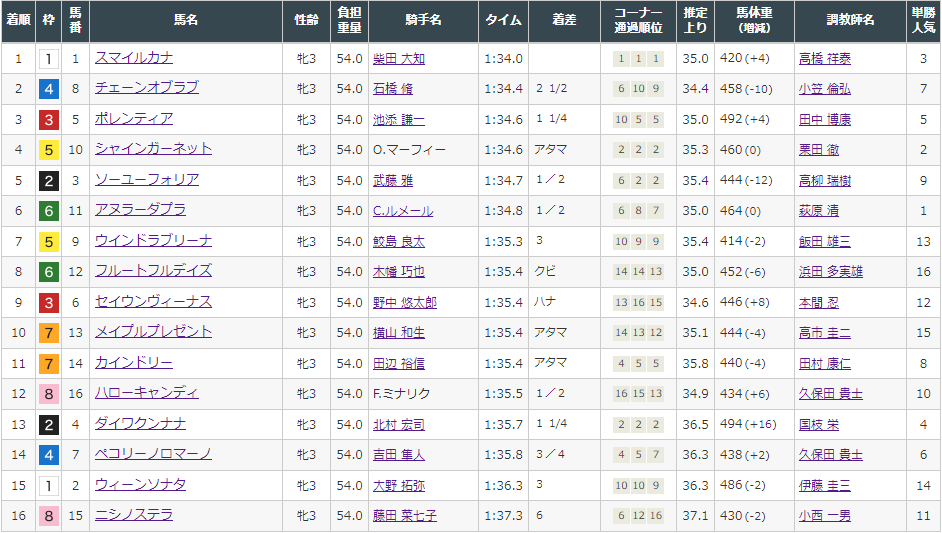Image resolution: width=942 pixels, height=533 pixels.
Task: Open horse page for スマイルカナ
Action: pyautogui.click(x=134, y=58)
